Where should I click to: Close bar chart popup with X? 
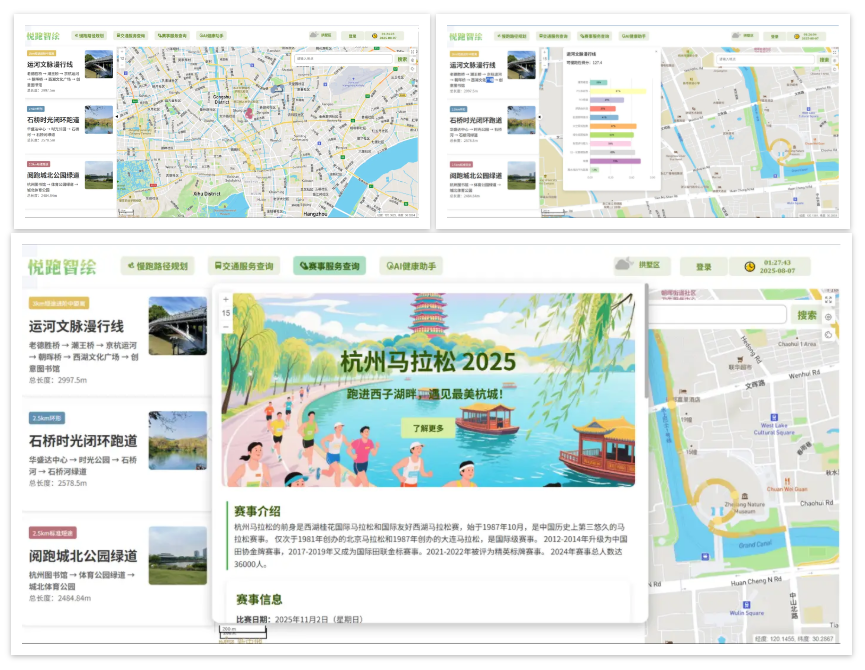click(656, 51)
